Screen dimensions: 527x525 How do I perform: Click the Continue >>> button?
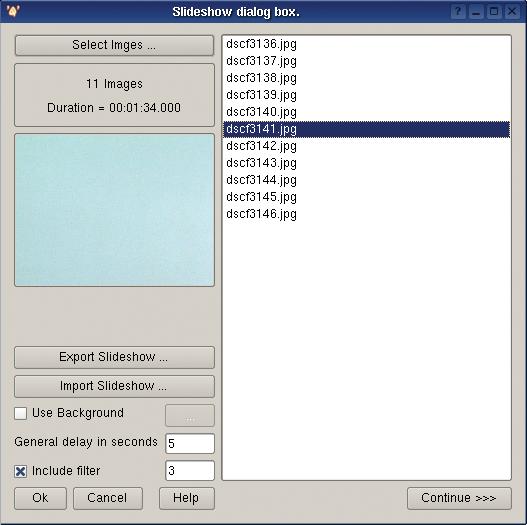459,498
